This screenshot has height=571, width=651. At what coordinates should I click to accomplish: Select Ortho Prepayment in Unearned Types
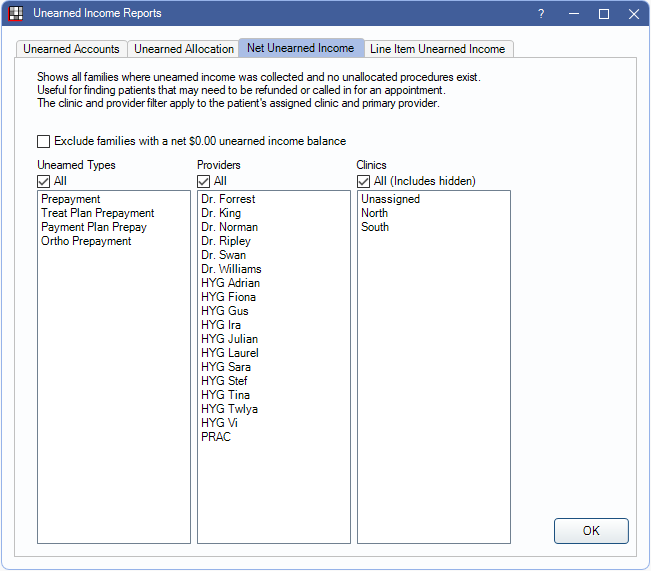pos(86,241)
